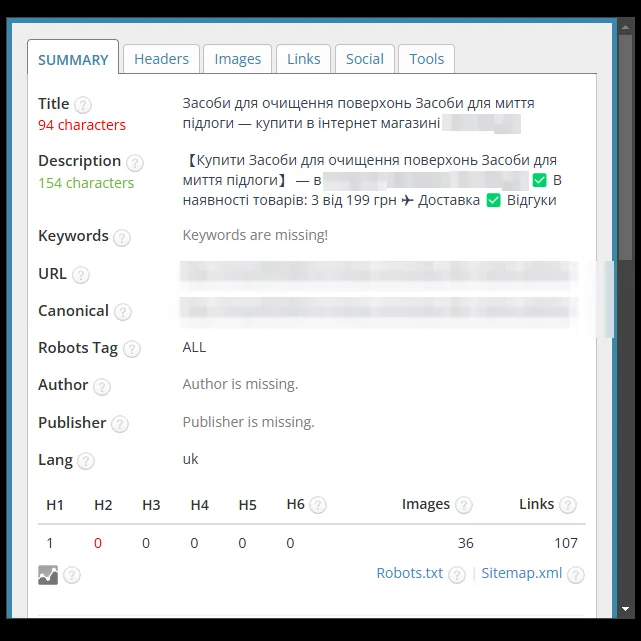Click the Images column header label
This screenshot has height=641, width=641.
coord(426,504)
